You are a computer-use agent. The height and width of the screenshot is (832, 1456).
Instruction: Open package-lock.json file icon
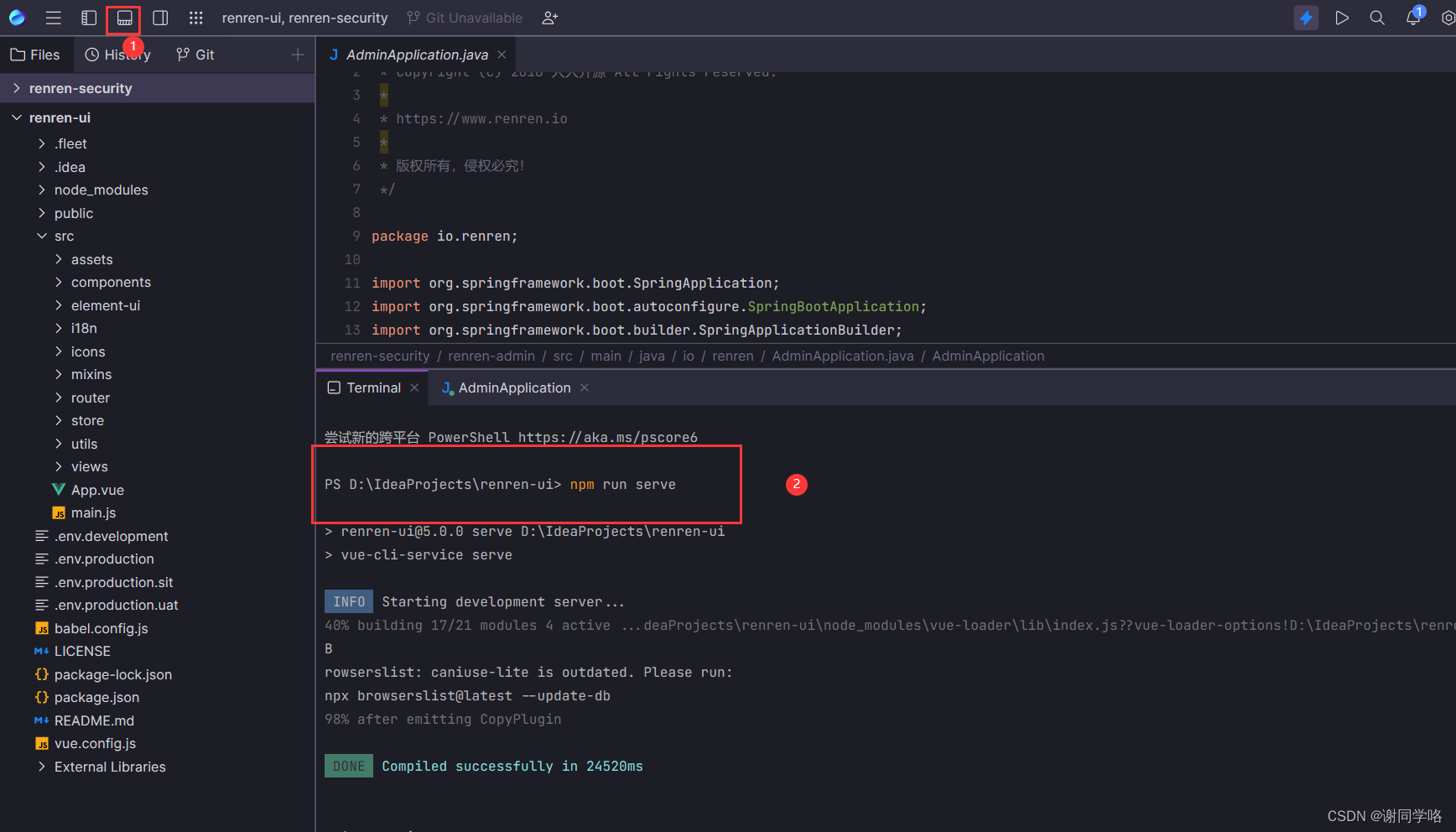[x=42, y=674]
